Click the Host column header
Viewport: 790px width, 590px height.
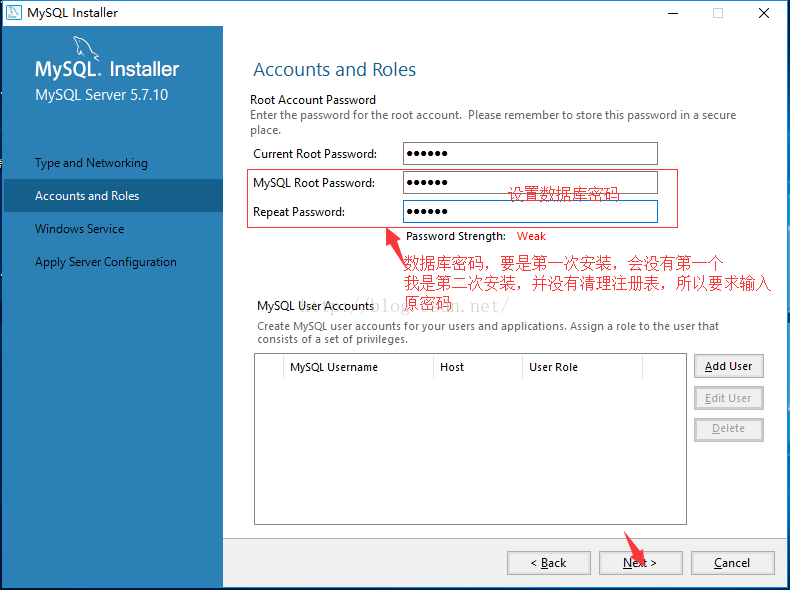coord(478,367)
